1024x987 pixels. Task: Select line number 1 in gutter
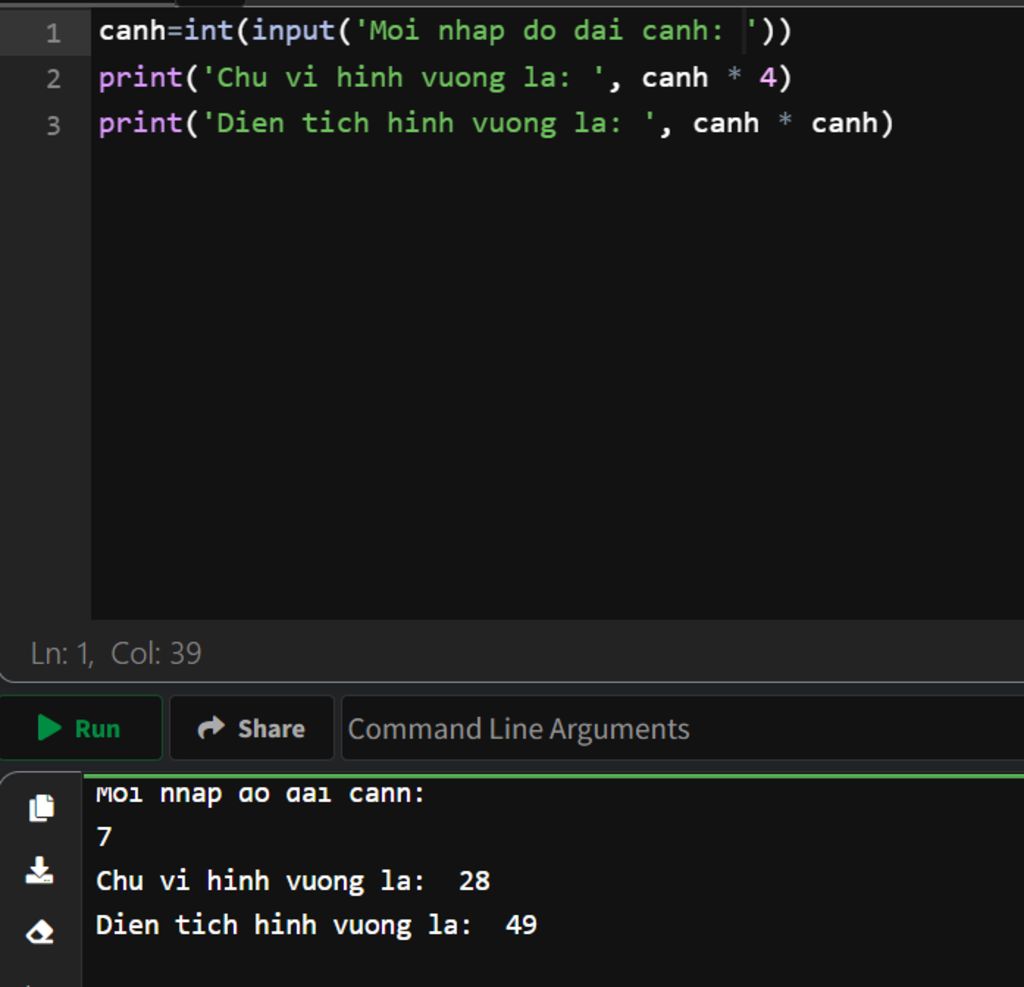53,33
